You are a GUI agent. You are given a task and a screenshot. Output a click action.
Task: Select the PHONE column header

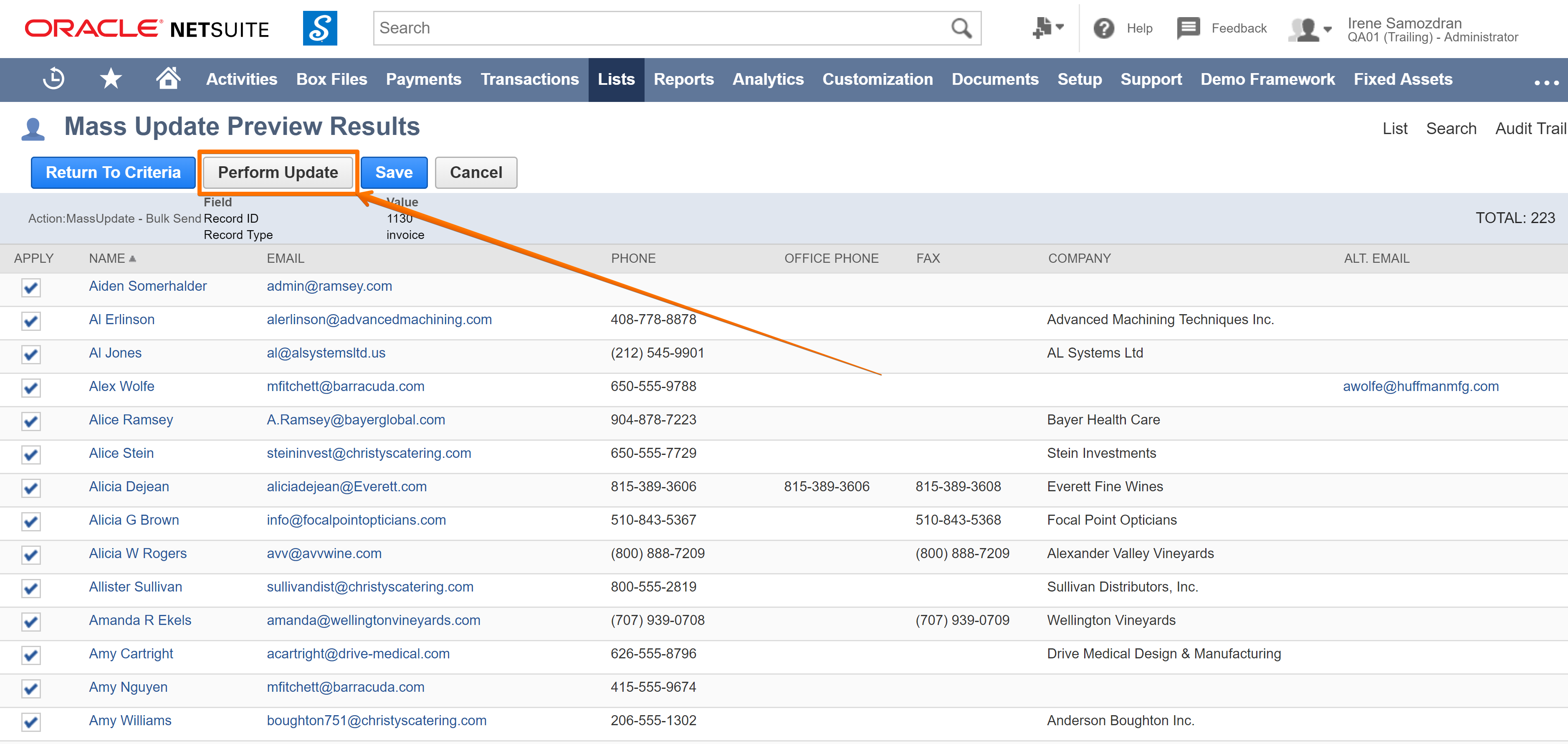[633, 258]
